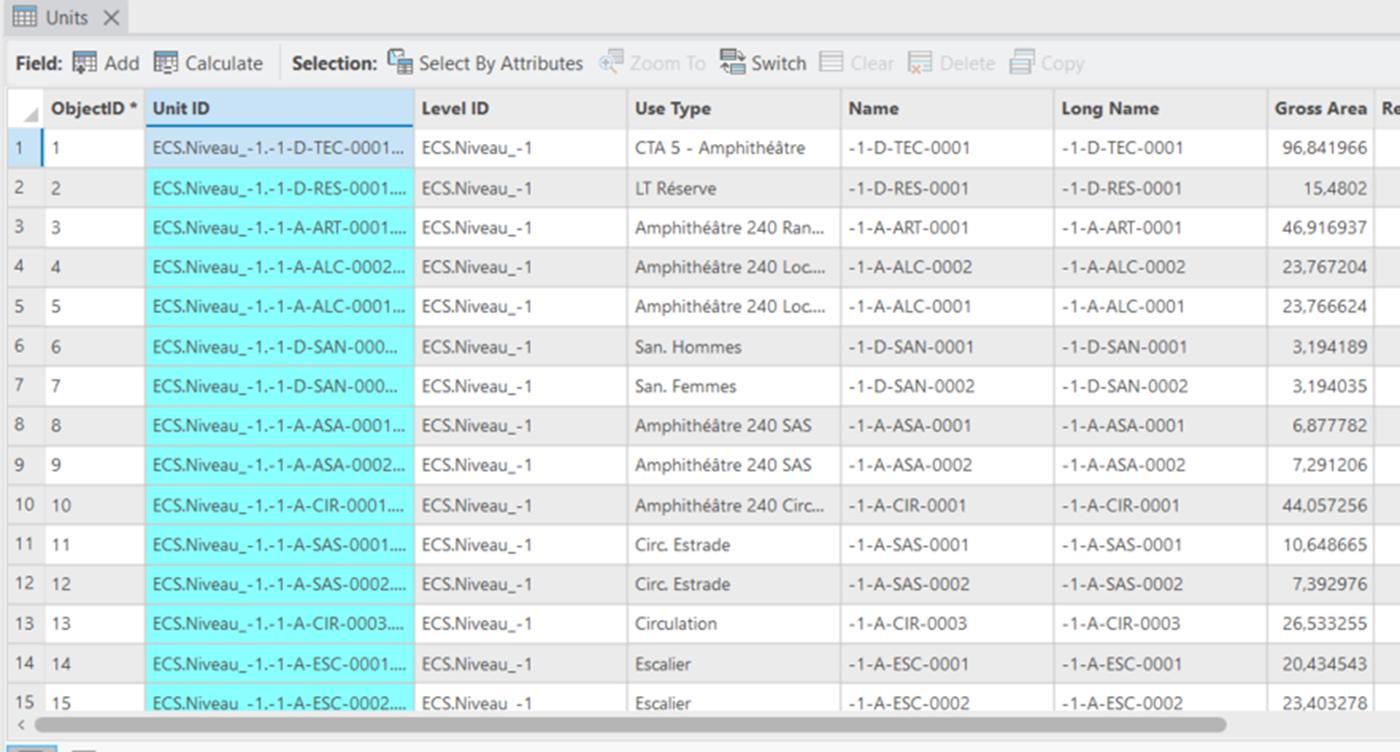Click the Switch selection icon

click(732, 63)
